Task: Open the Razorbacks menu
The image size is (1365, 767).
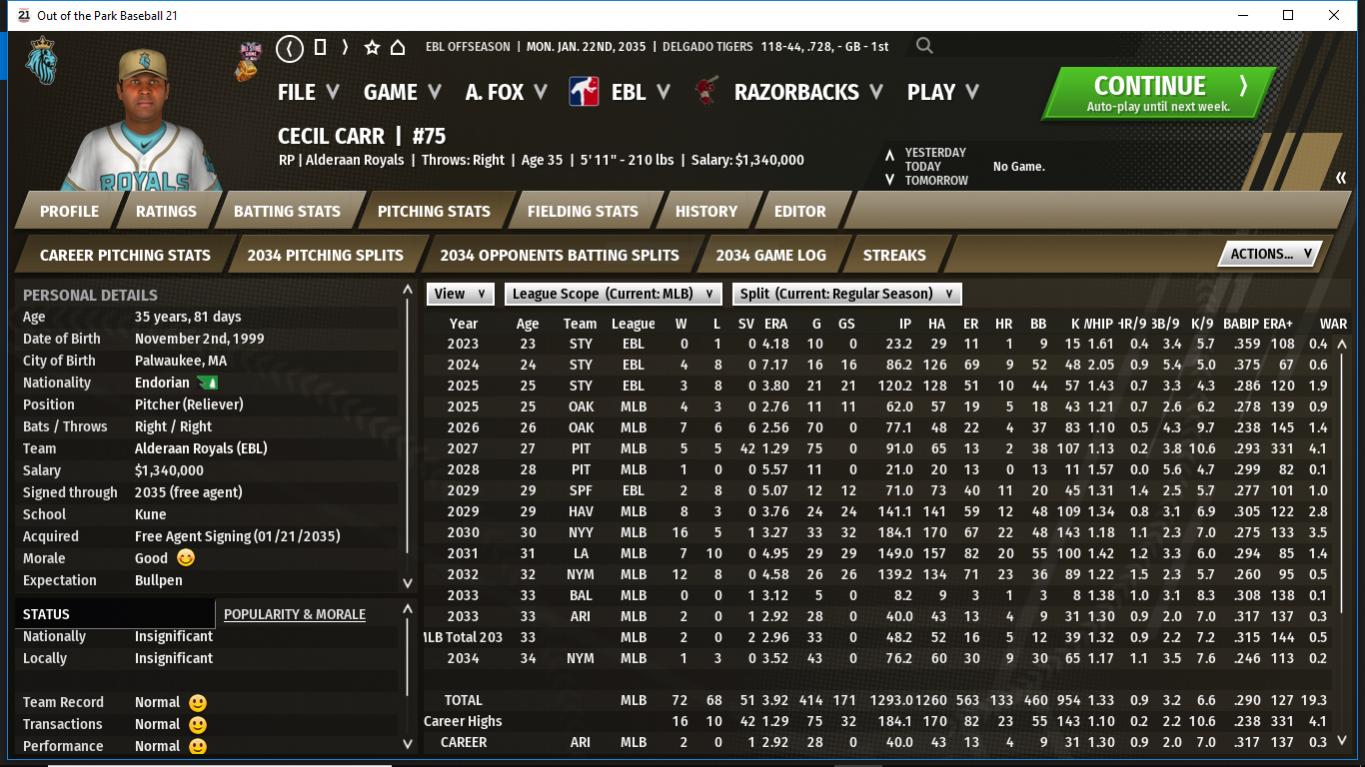Action: 808,92
